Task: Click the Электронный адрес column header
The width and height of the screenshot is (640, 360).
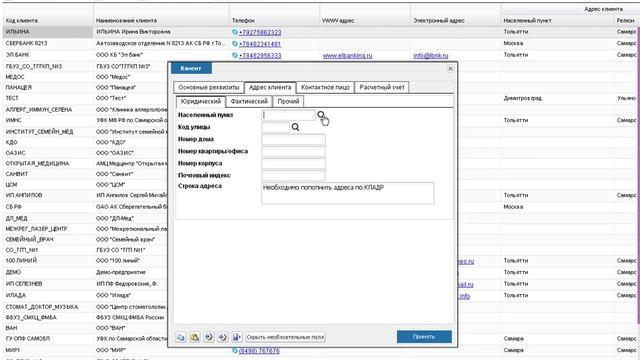Action: pos(439,20)
